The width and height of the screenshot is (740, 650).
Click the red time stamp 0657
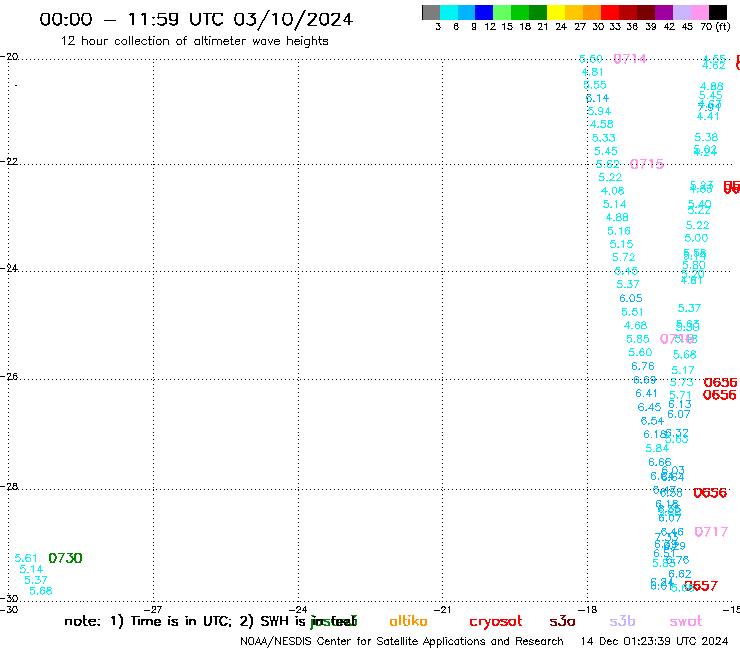701,586
